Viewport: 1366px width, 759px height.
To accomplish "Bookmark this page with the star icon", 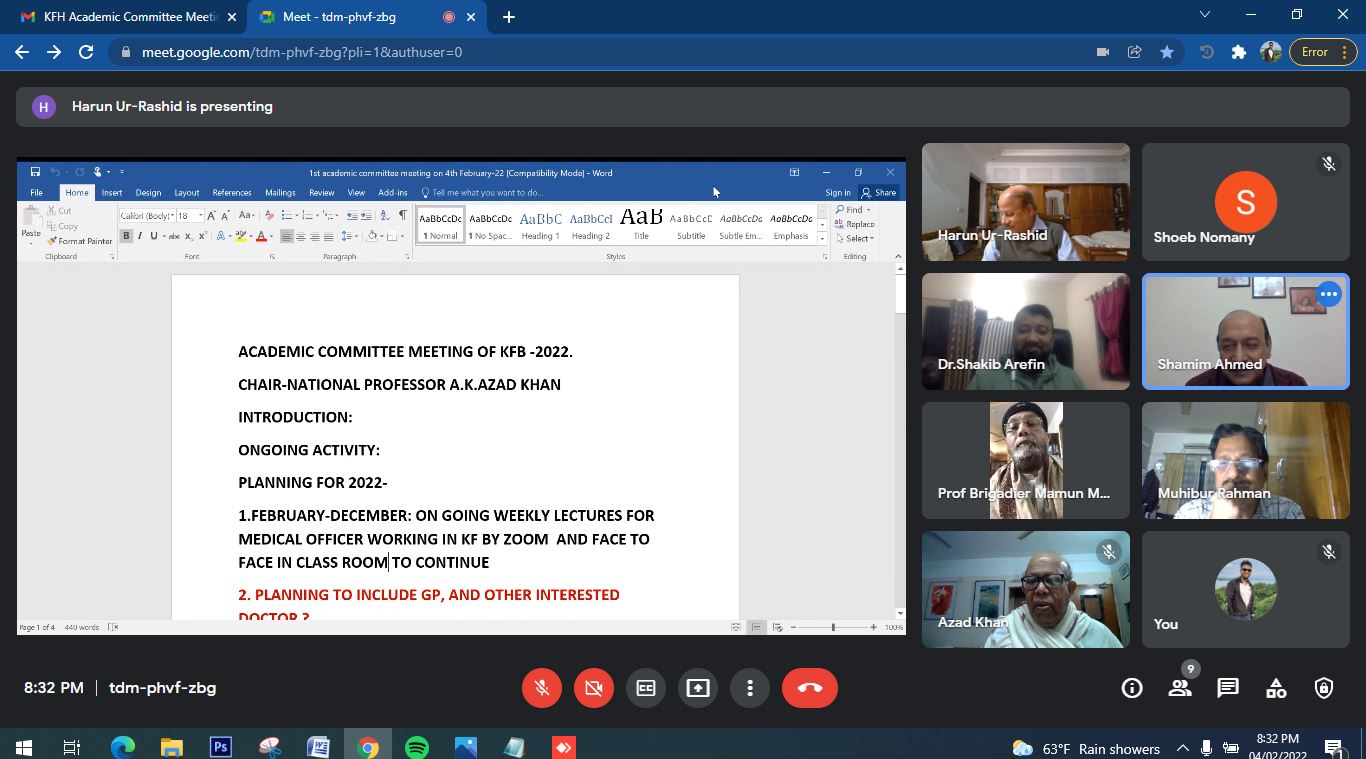I will tap(1166, 52).
